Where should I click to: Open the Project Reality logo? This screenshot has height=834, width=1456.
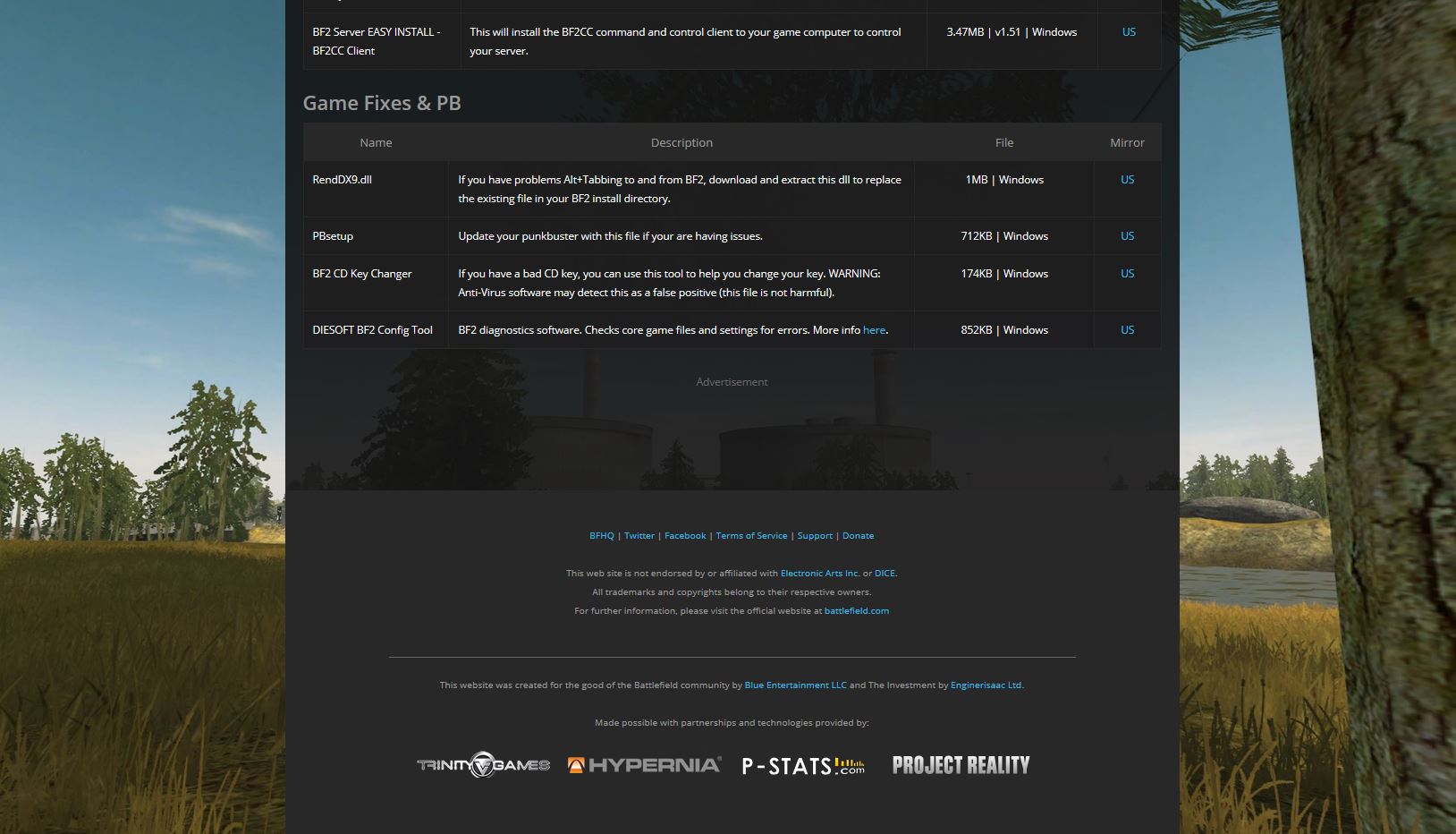pos(961,765)
